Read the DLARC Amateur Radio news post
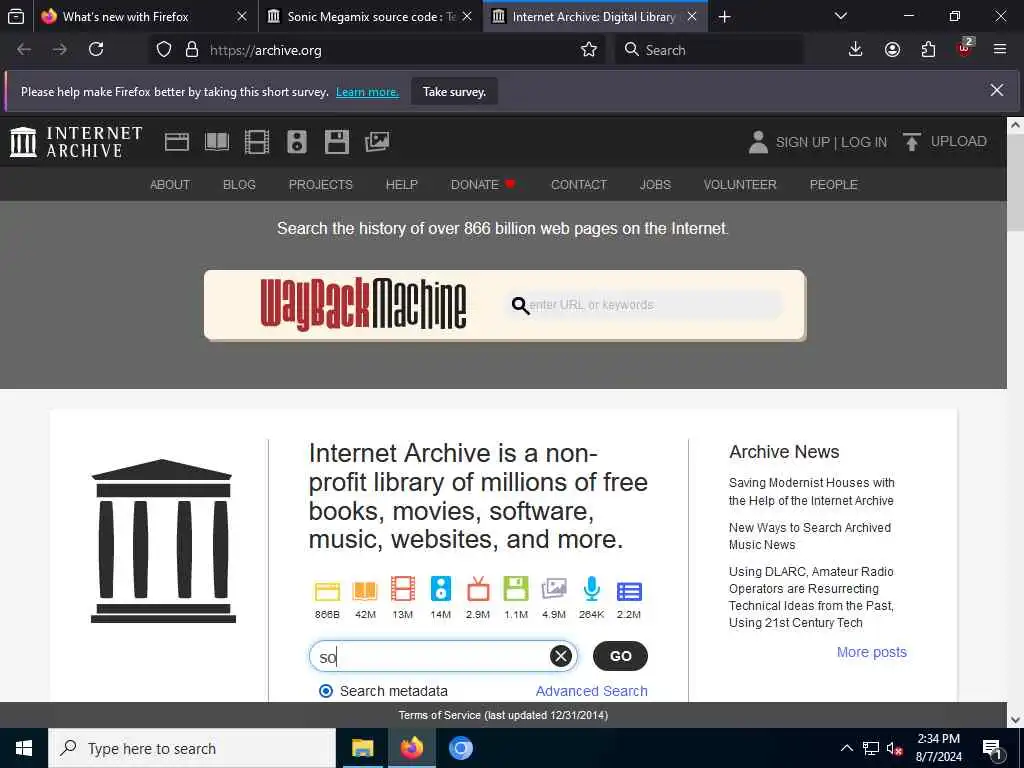1024x768 pixels. pos(811,597)
